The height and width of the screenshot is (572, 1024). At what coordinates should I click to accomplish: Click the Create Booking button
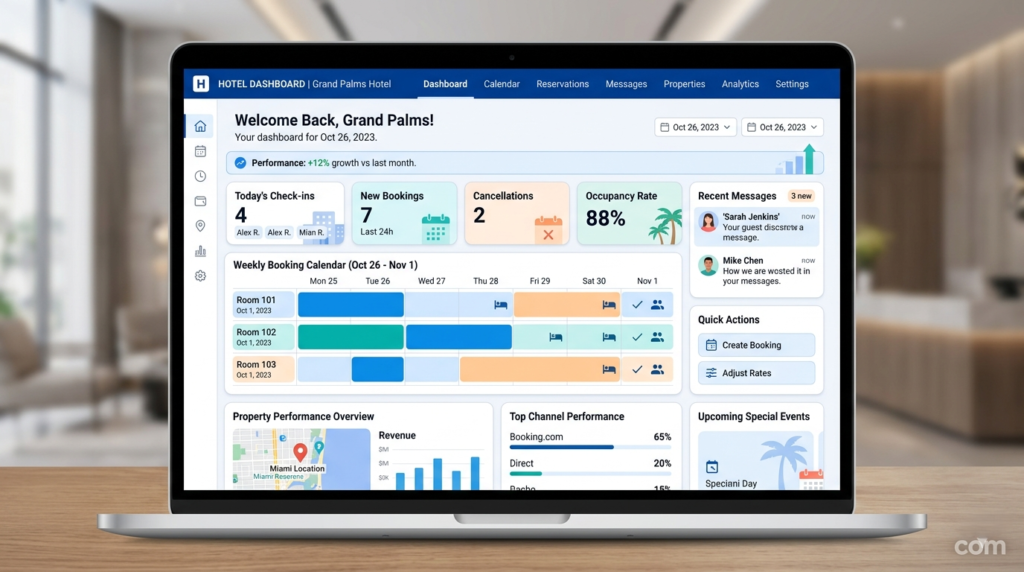[756, 345]
